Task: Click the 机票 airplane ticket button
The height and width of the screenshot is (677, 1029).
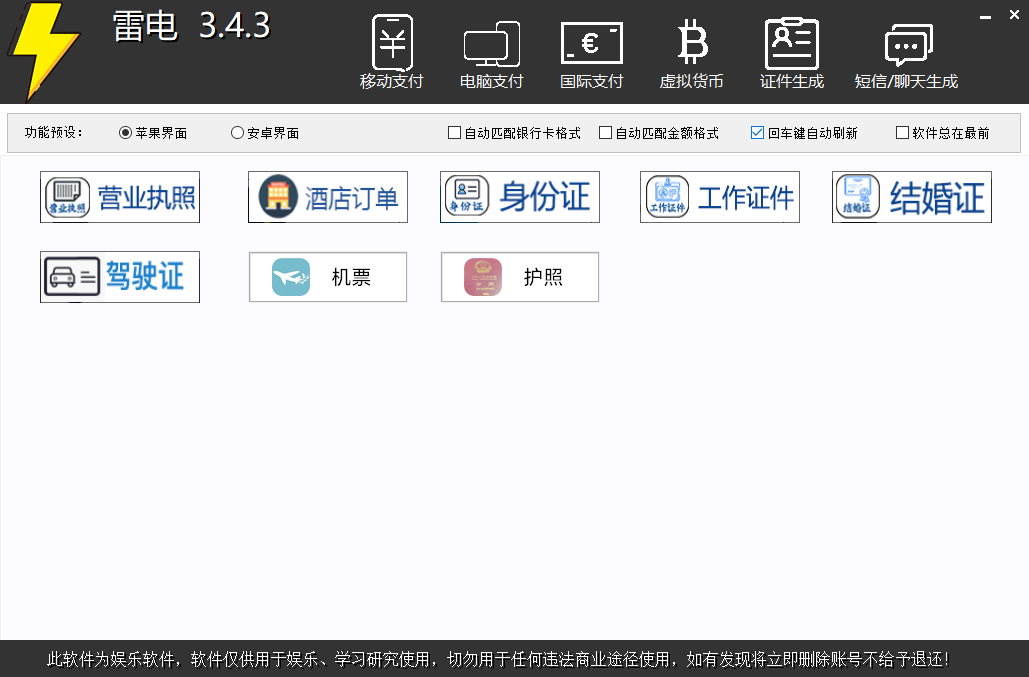Action: point(328,277)
